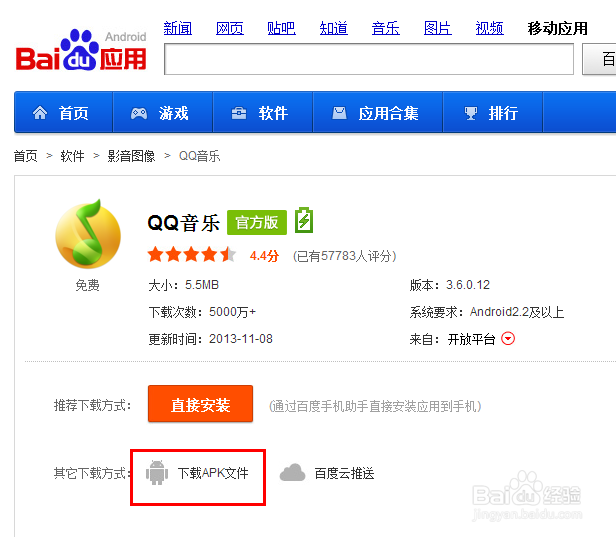
Task: Open the 新闻 link
Action: [x=178, y=28]
